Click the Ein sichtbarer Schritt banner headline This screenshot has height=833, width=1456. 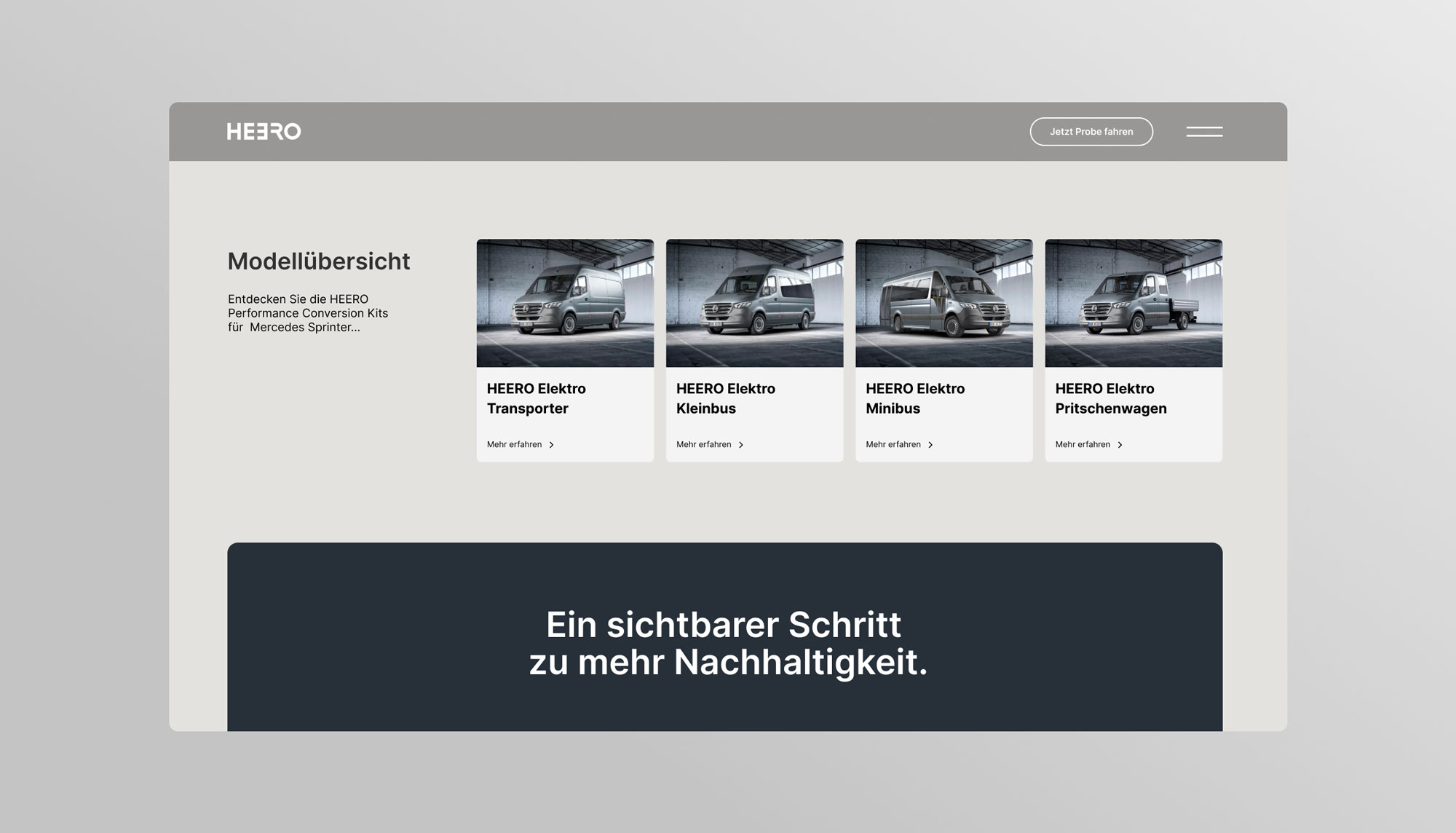(728, 644)
